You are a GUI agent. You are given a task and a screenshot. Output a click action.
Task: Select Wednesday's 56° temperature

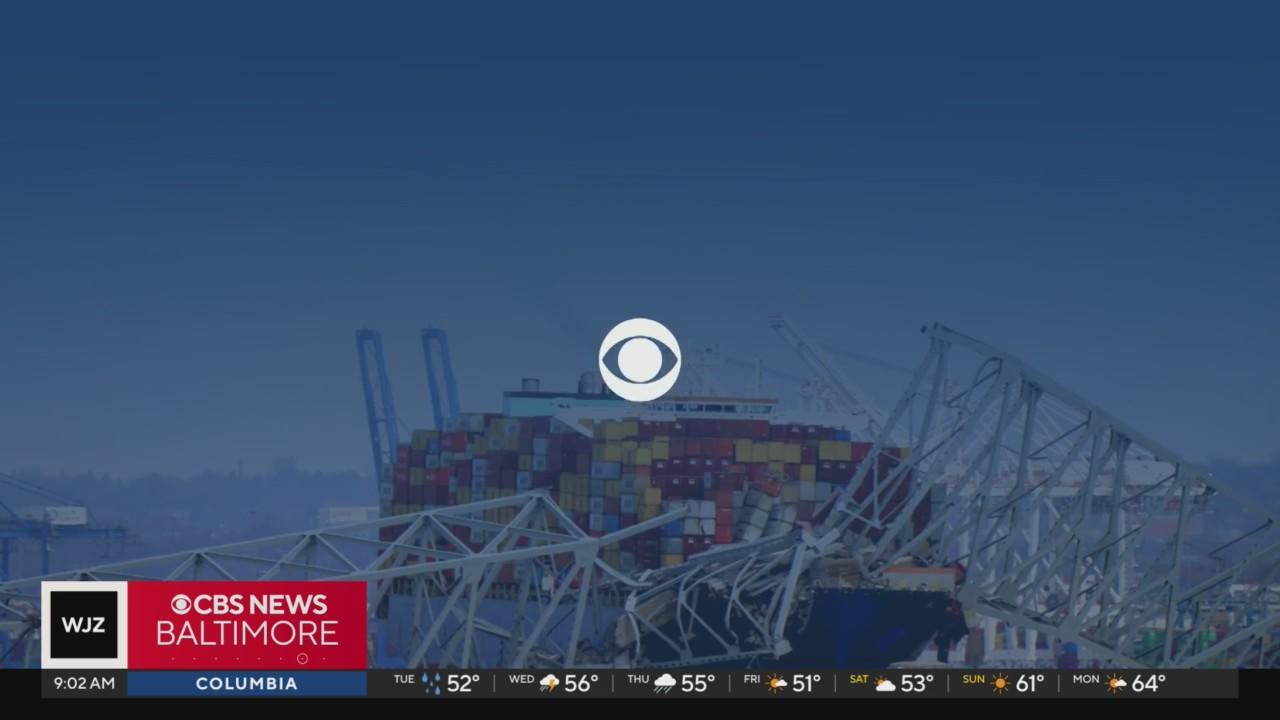coord(581,684)
